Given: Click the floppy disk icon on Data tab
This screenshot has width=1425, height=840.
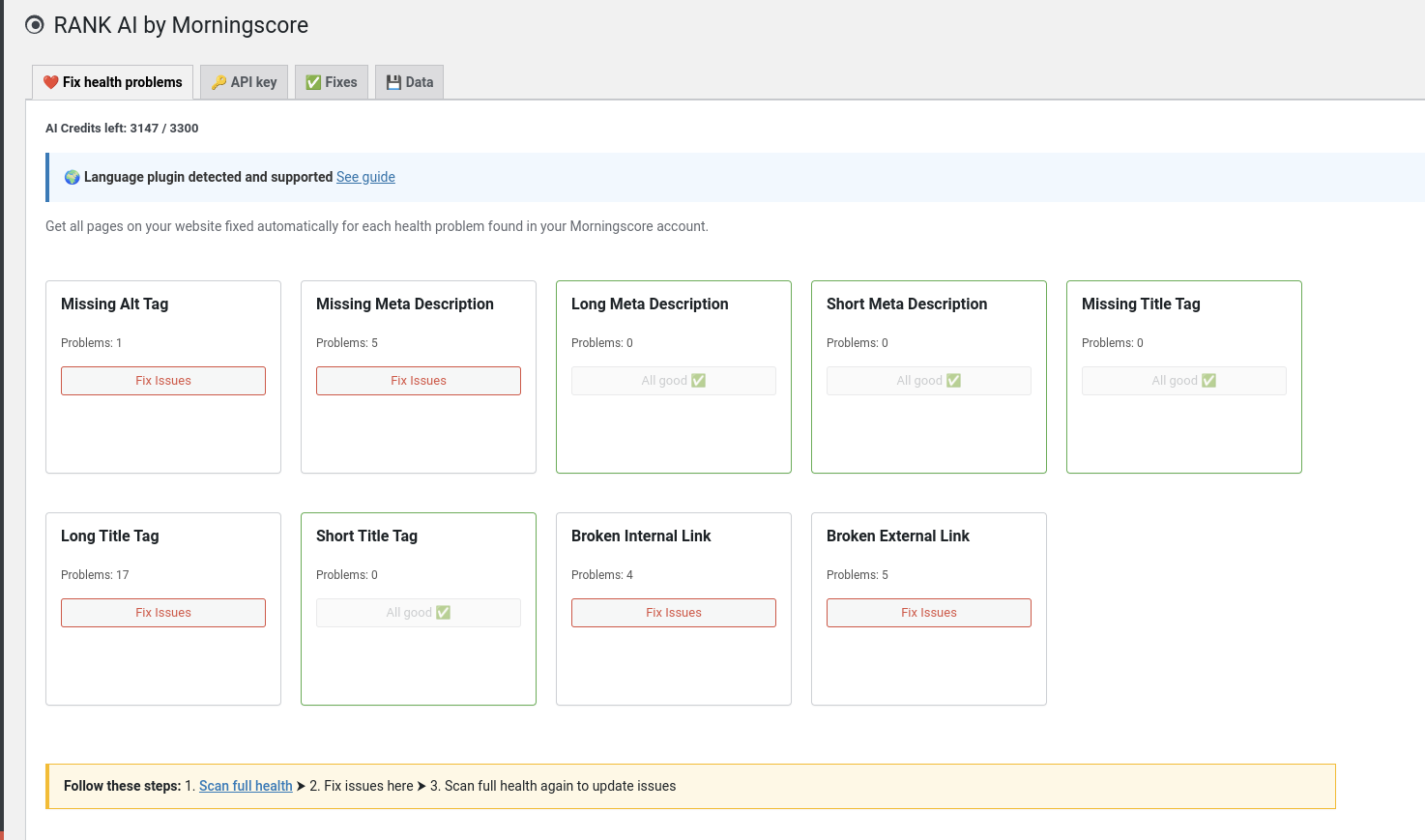Looking at the screenshot, I should pos(393,82).
